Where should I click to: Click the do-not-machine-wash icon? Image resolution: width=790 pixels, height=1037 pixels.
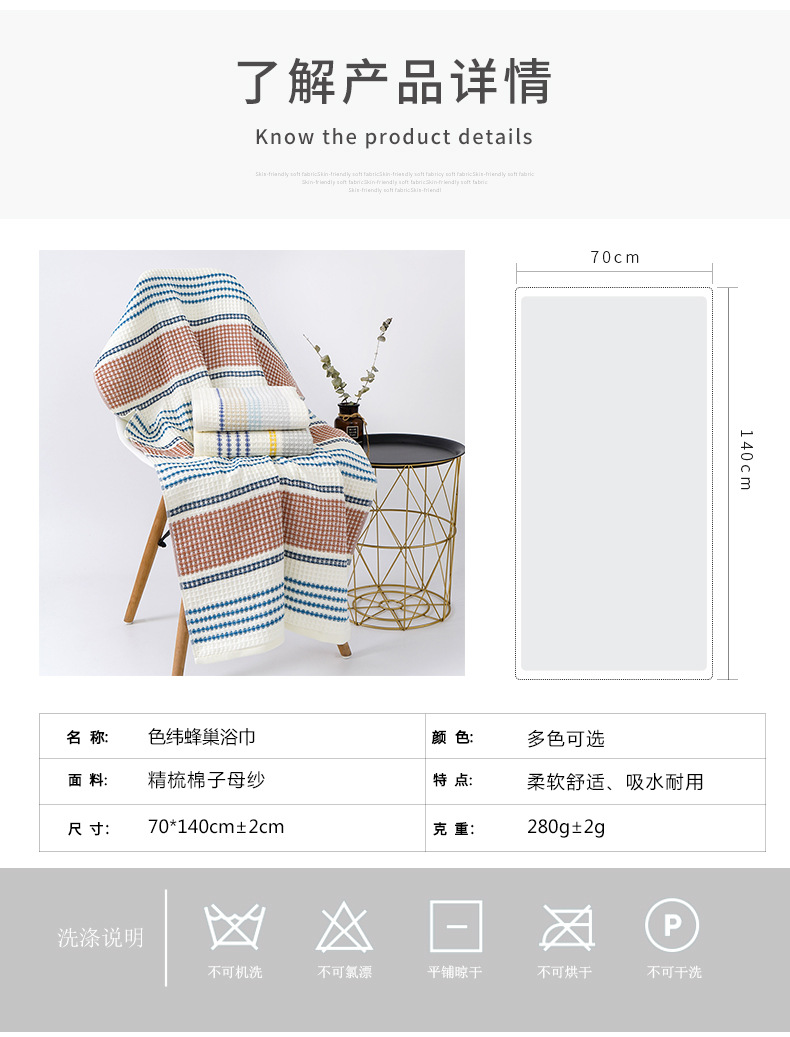(235, 926)
